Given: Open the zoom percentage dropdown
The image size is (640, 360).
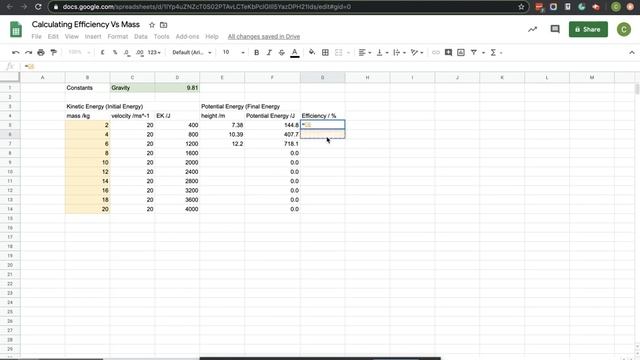Looking at the screenshot, I should 79,53.
